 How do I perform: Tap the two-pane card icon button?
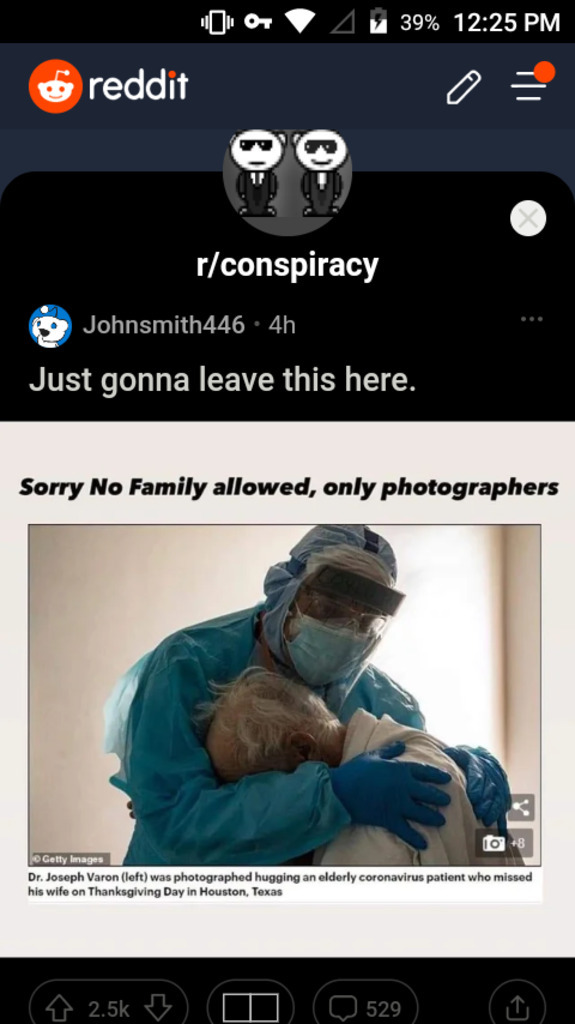(x=251, y=1006)
